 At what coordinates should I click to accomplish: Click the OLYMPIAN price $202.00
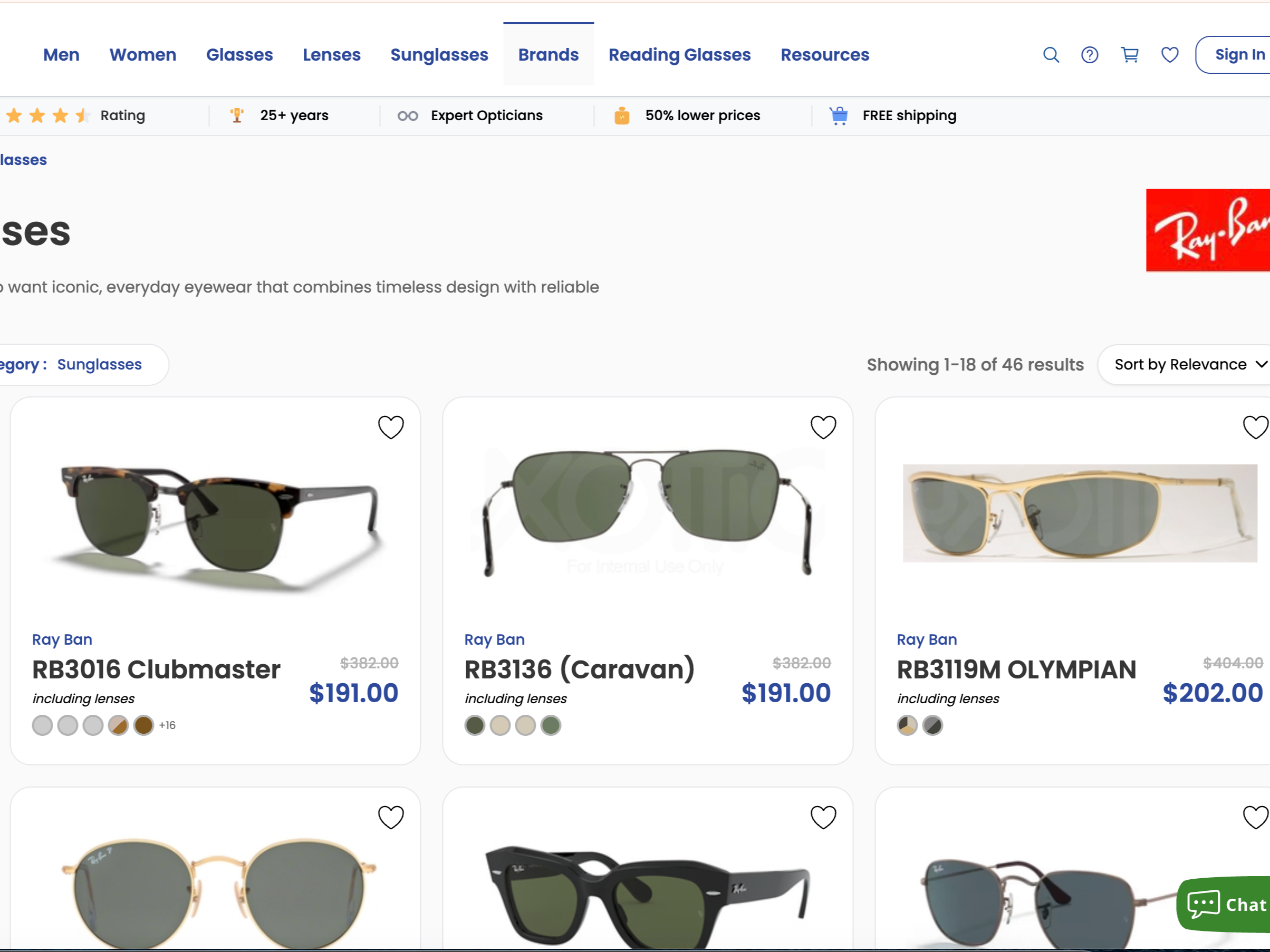click(x=1213, y=693)
